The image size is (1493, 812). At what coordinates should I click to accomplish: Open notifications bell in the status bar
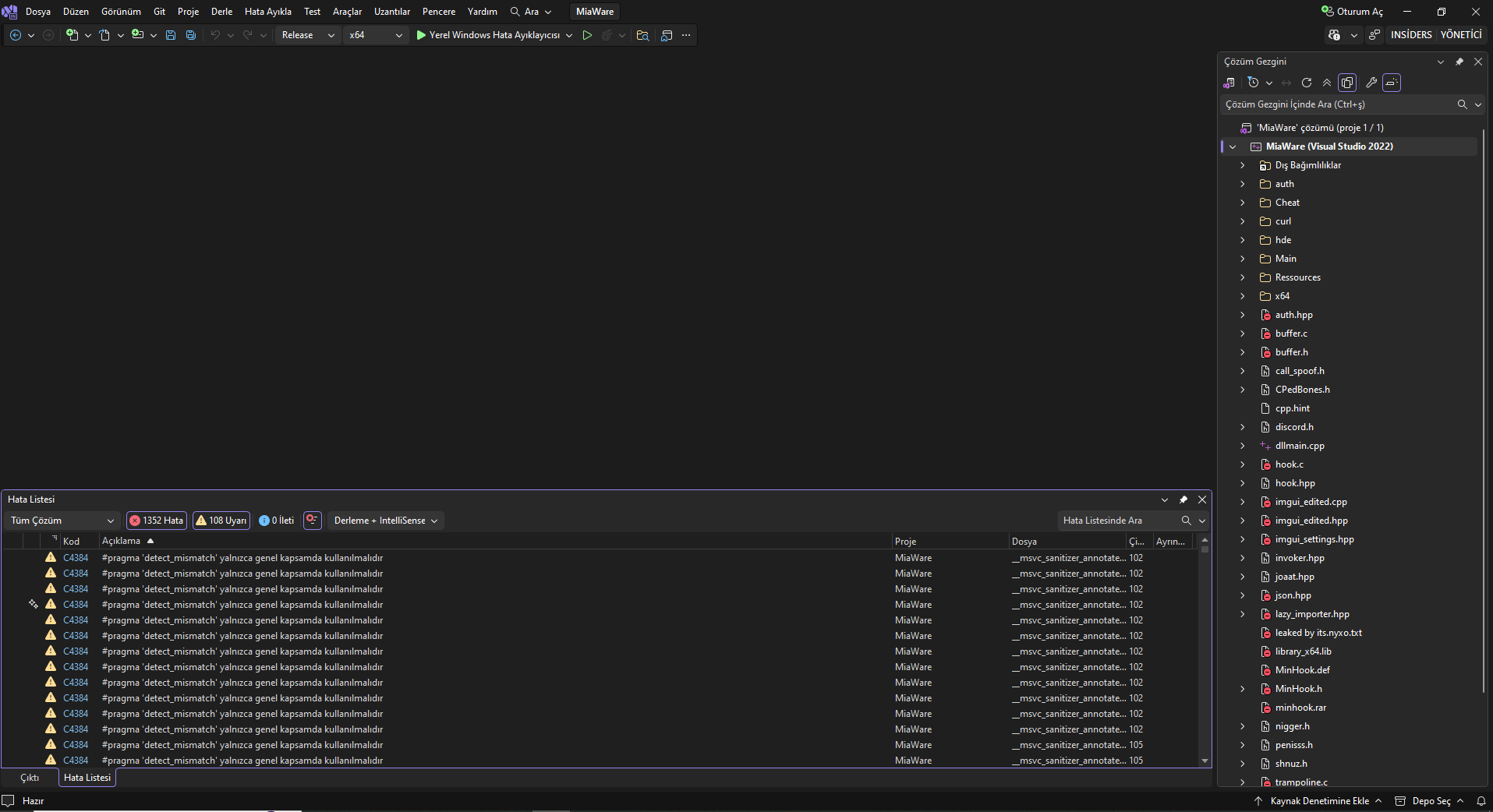click(x=1481, y=801)
